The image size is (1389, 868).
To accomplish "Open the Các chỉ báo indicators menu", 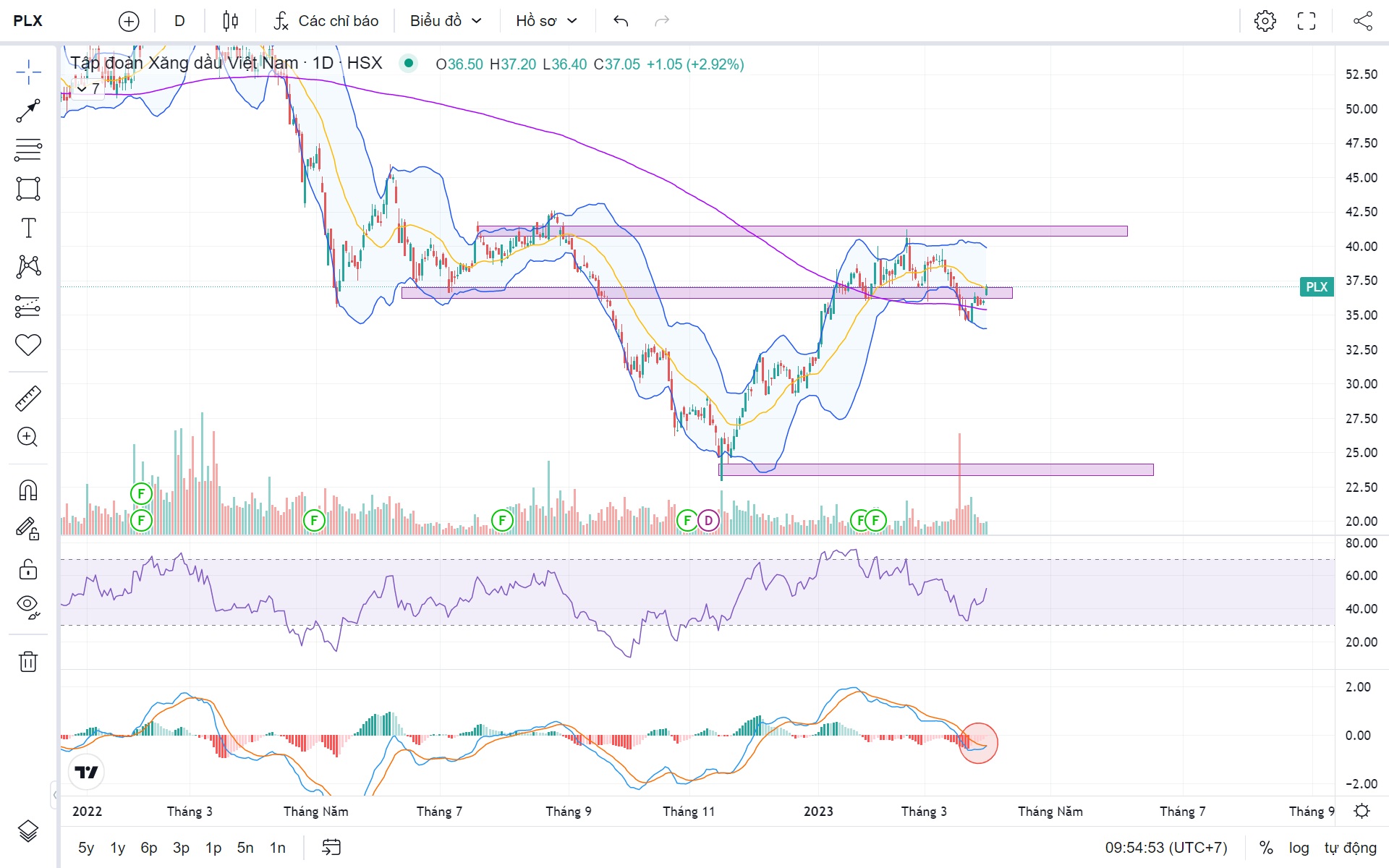I will pyautogui.click(x=326, y=21).
